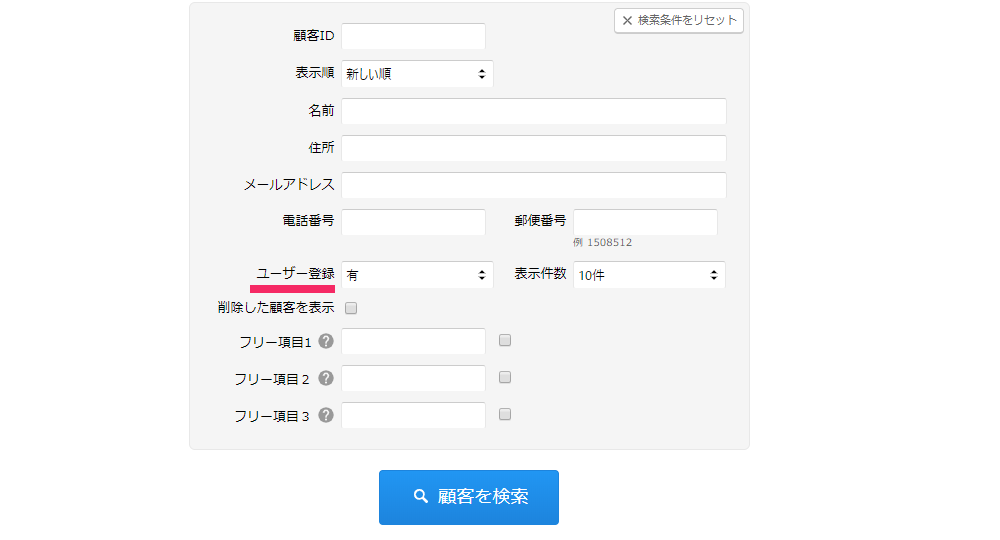Click into the 住所 address field
The width and height of the screenshot is (1000, 540).
tap(533, 148)
